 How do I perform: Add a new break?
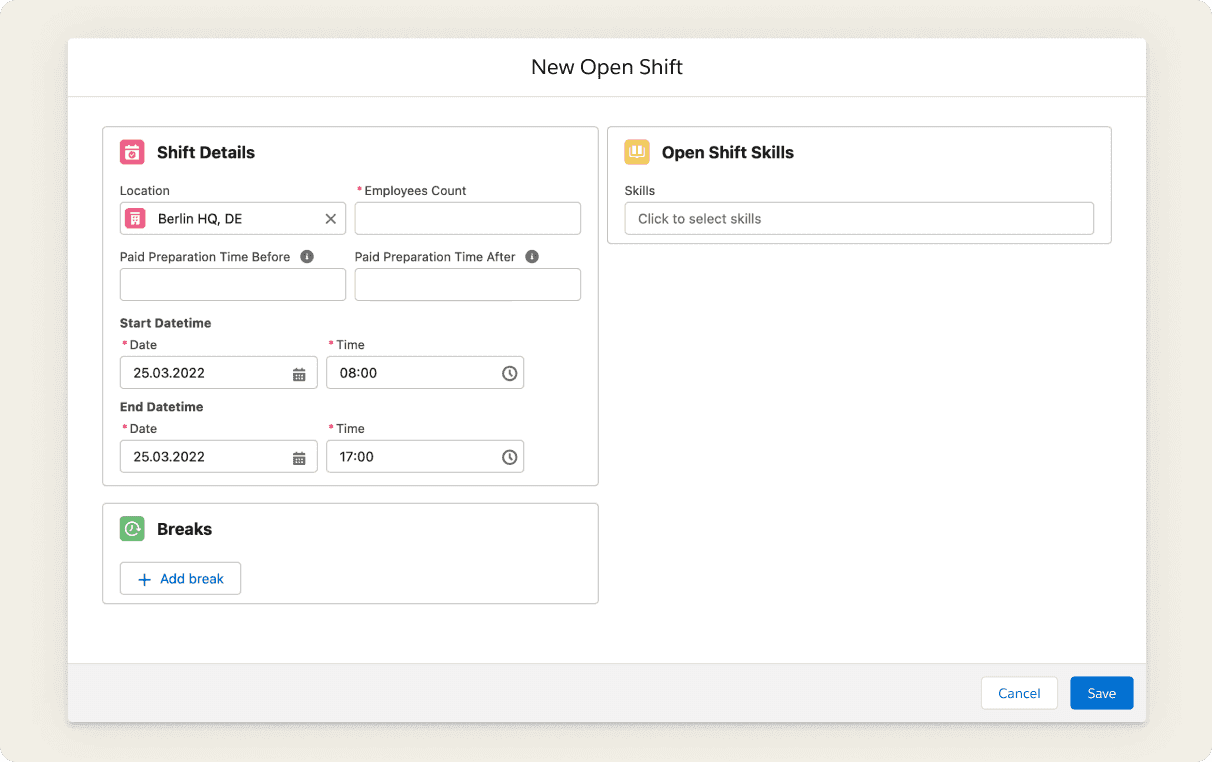[x=180, y=578]
